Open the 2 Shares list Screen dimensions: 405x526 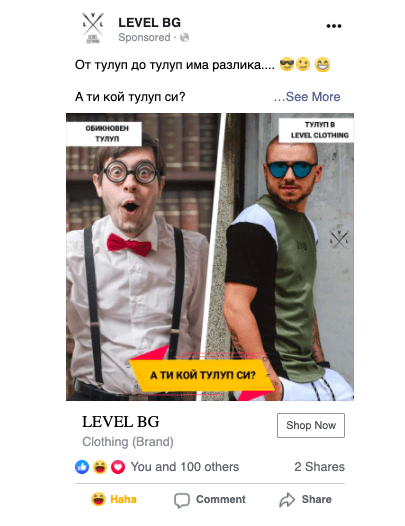(319, 467)
